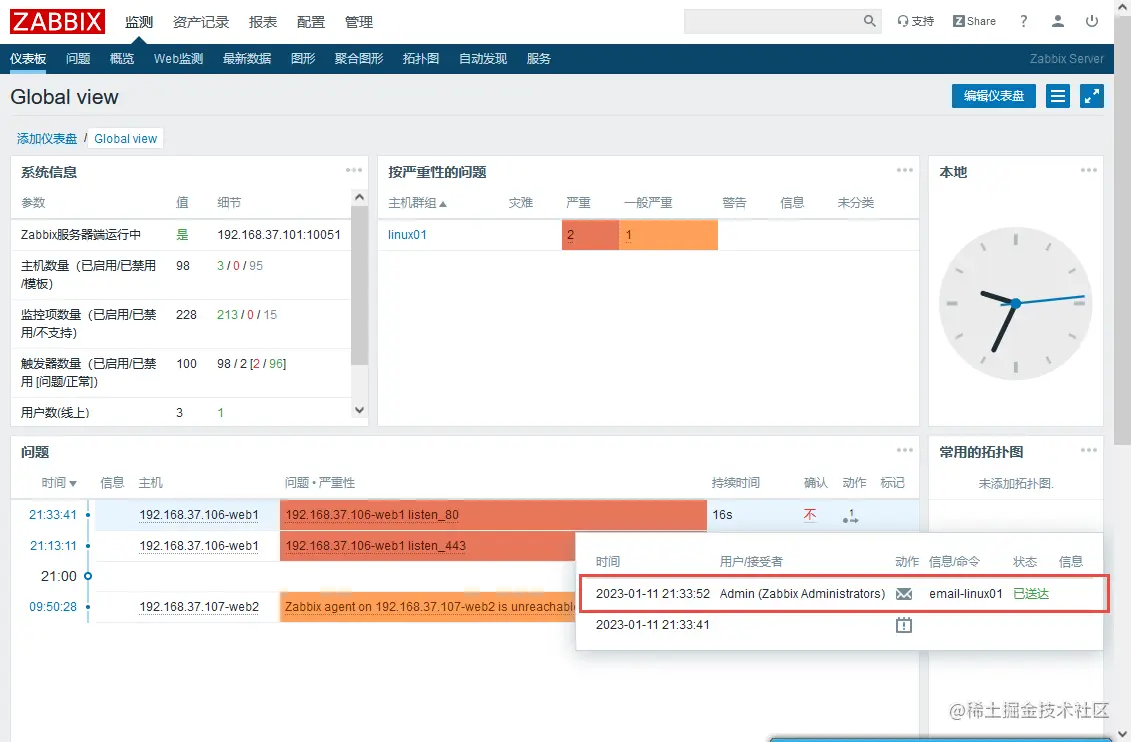1131x742 pixels.
Task: Click the recovery calendar icon in the actions popup
Action: (x=904, y=624)
